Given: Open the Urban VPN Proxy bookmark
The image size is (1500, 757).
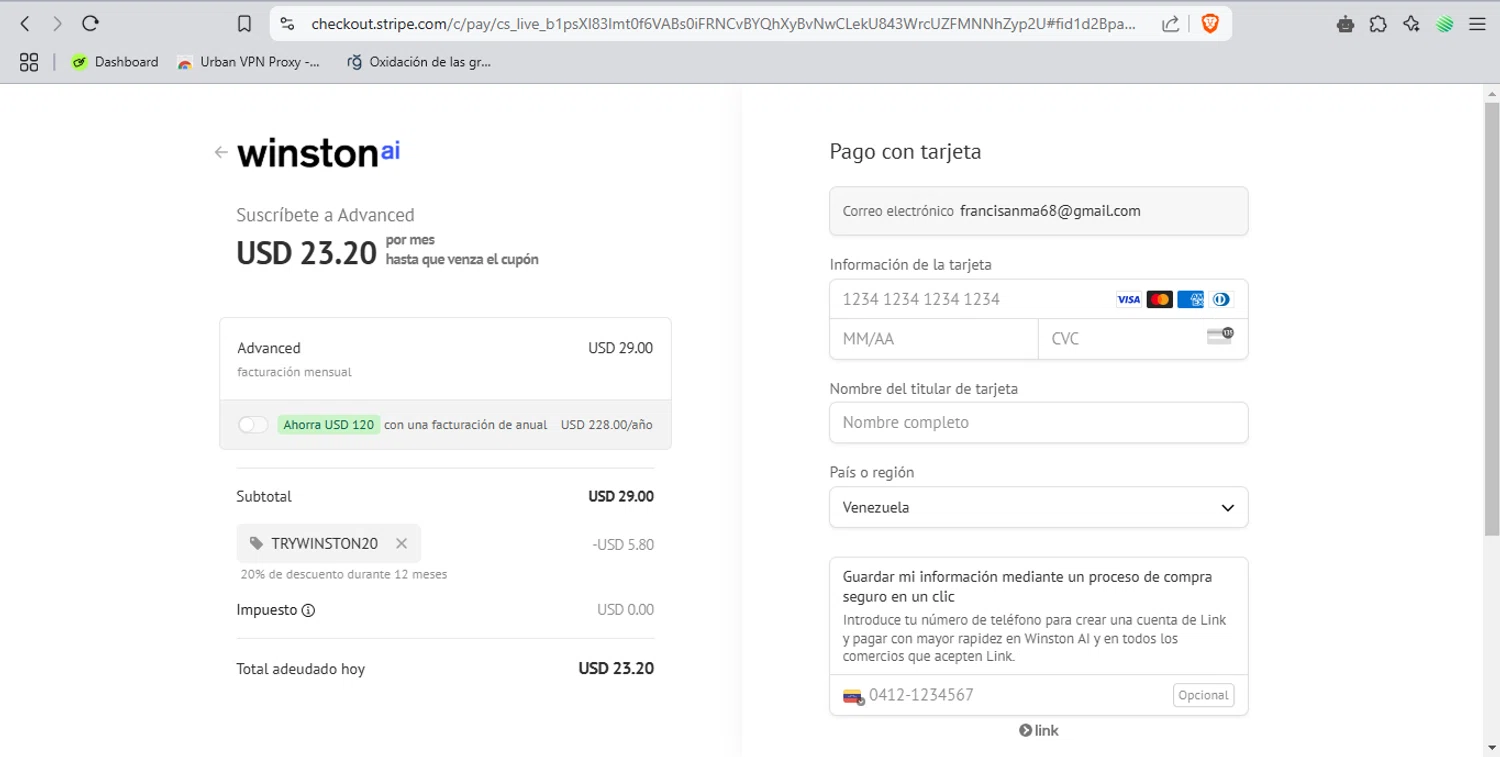Looking at the screenshot, I should (248, 62).
